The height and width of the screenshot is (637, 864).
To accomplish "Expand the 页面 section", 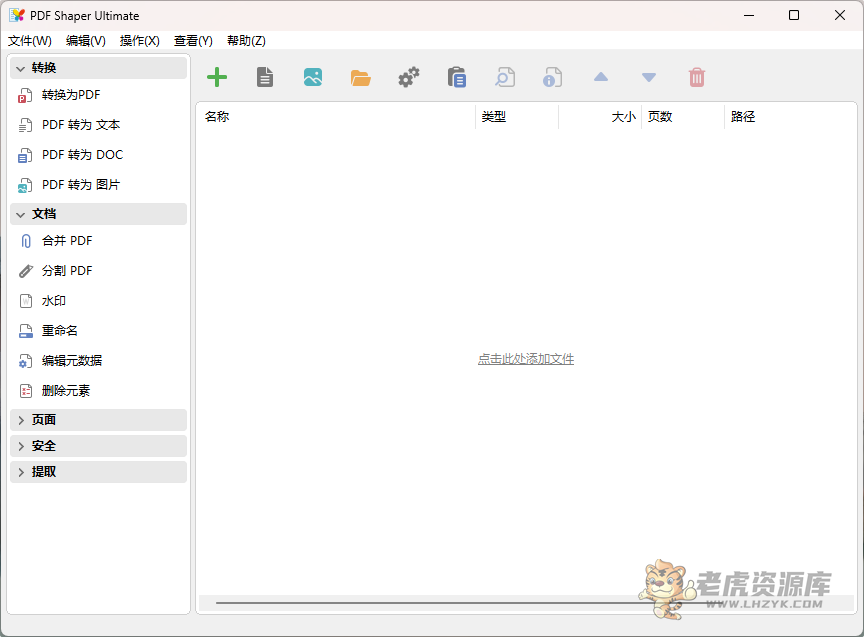I will pyautogui.click(x=98, y=420).
